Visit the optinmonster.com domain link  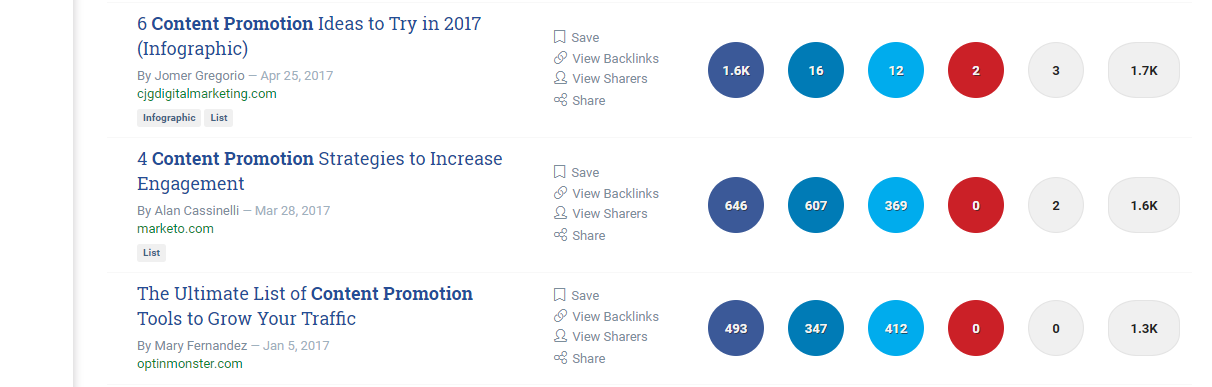tap(190, 363)
